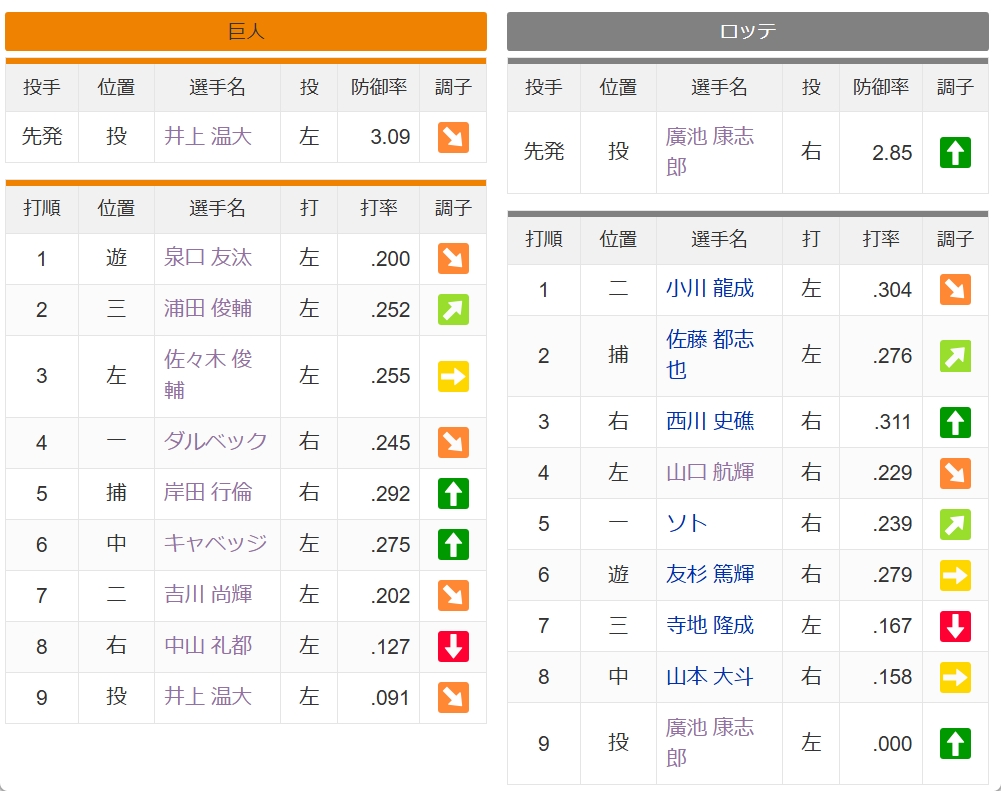Click the 打順 header in the 巨人 table
Screen dimensions: 1001x791
point(42,209)
